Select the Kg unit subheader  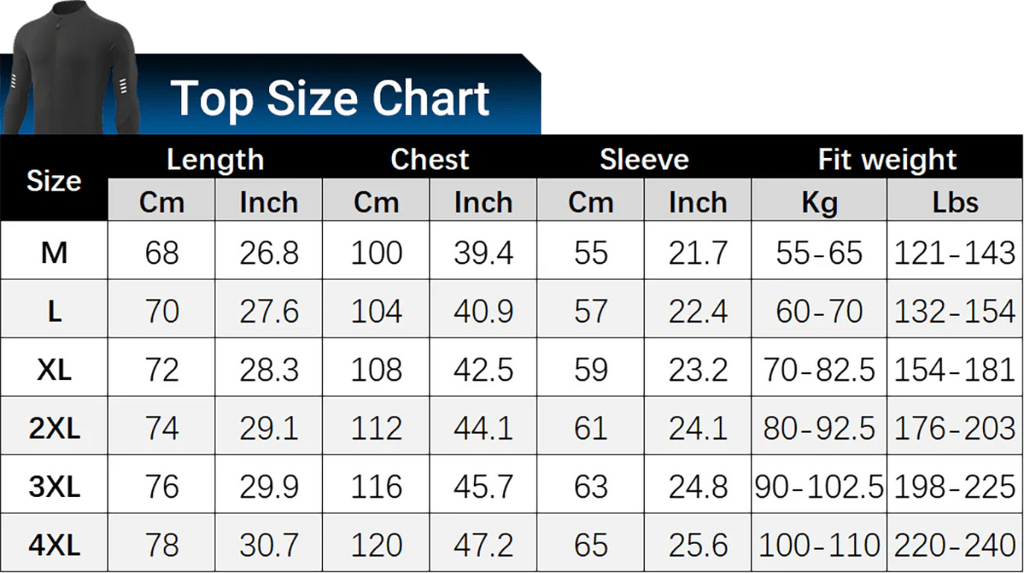[x=819, y=202]
